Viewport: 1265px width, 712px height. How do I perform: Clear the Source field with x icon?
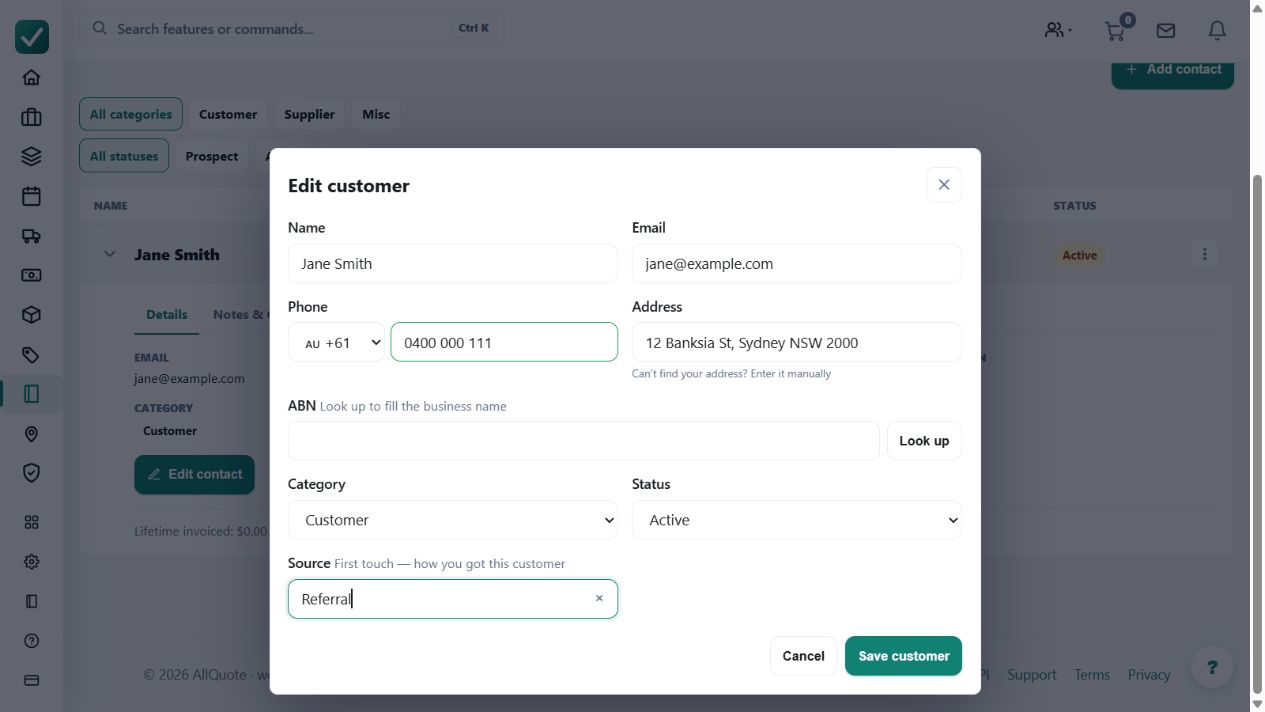599,598
